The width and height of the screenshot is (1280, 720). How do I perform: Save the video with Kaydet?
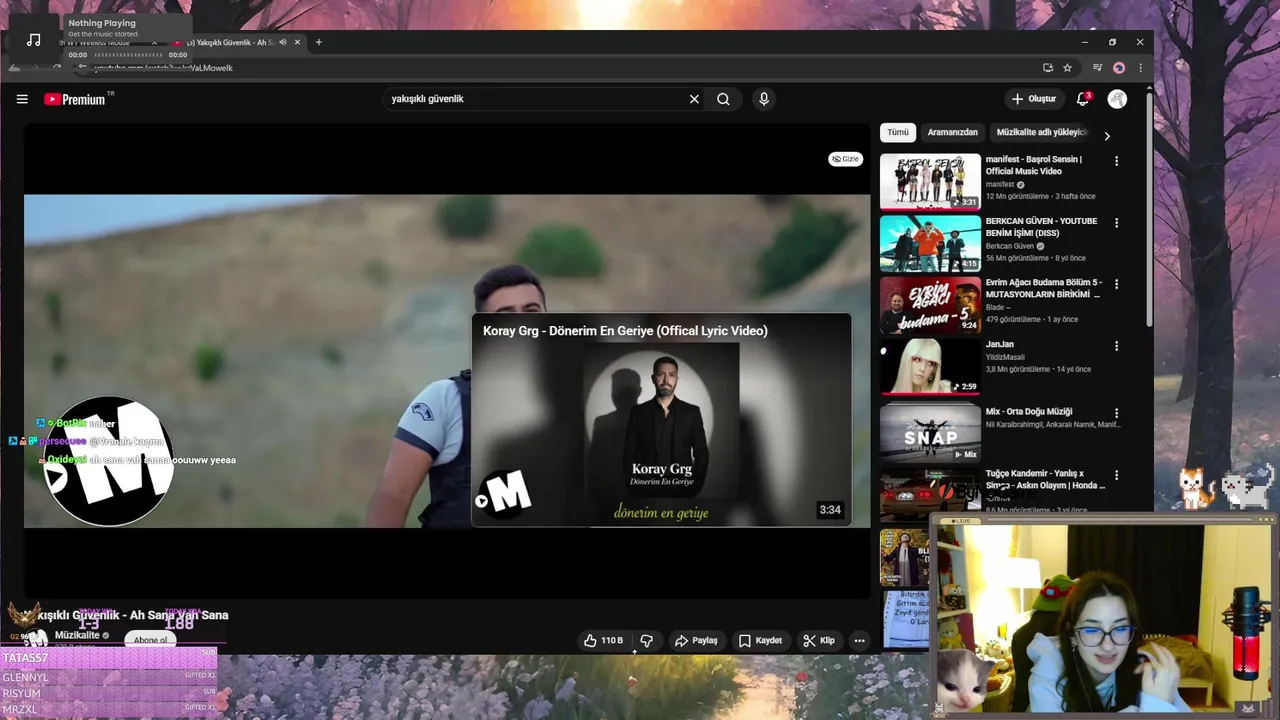(x=760, y=640)
